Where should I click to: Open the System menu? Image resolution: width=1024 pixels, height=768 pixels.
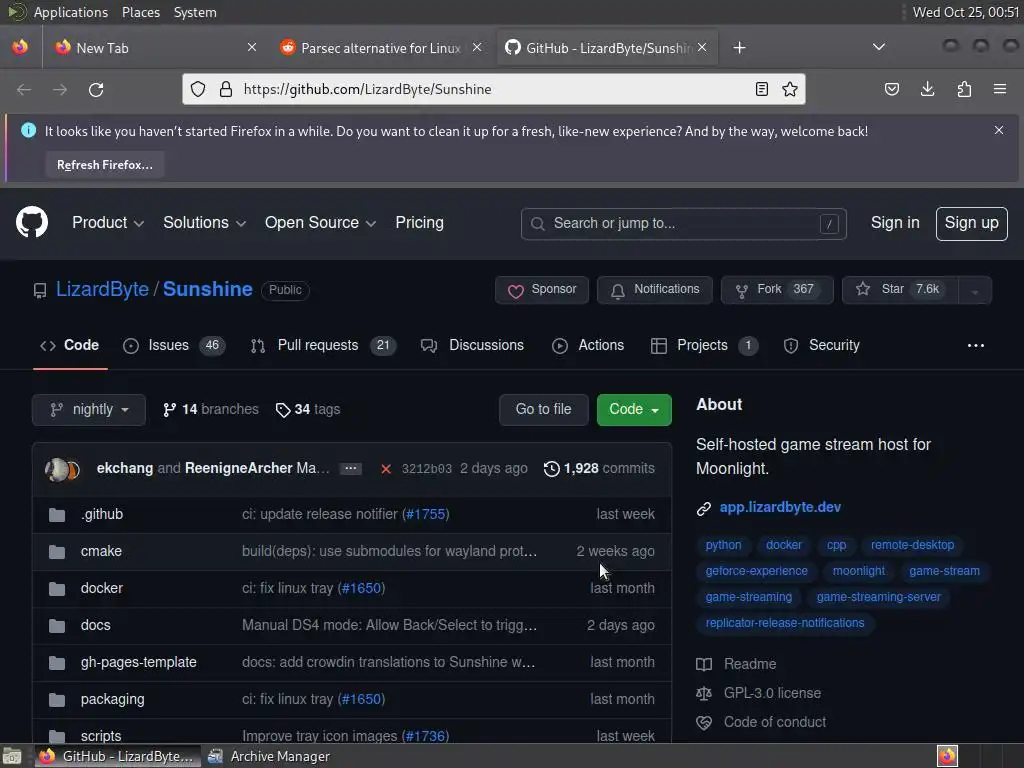point(195,12)
